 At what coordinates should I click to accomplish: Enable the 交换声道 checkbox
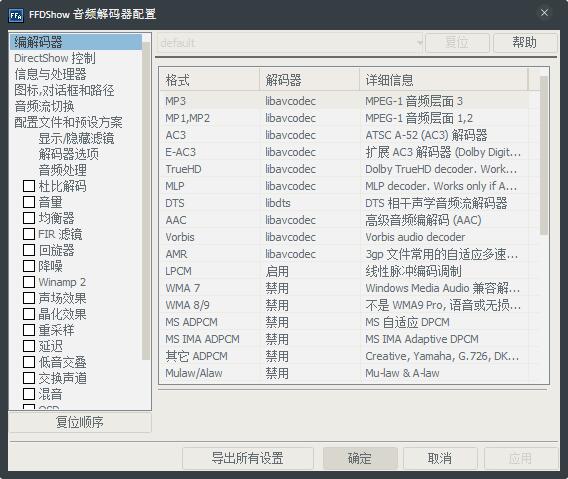29,378
